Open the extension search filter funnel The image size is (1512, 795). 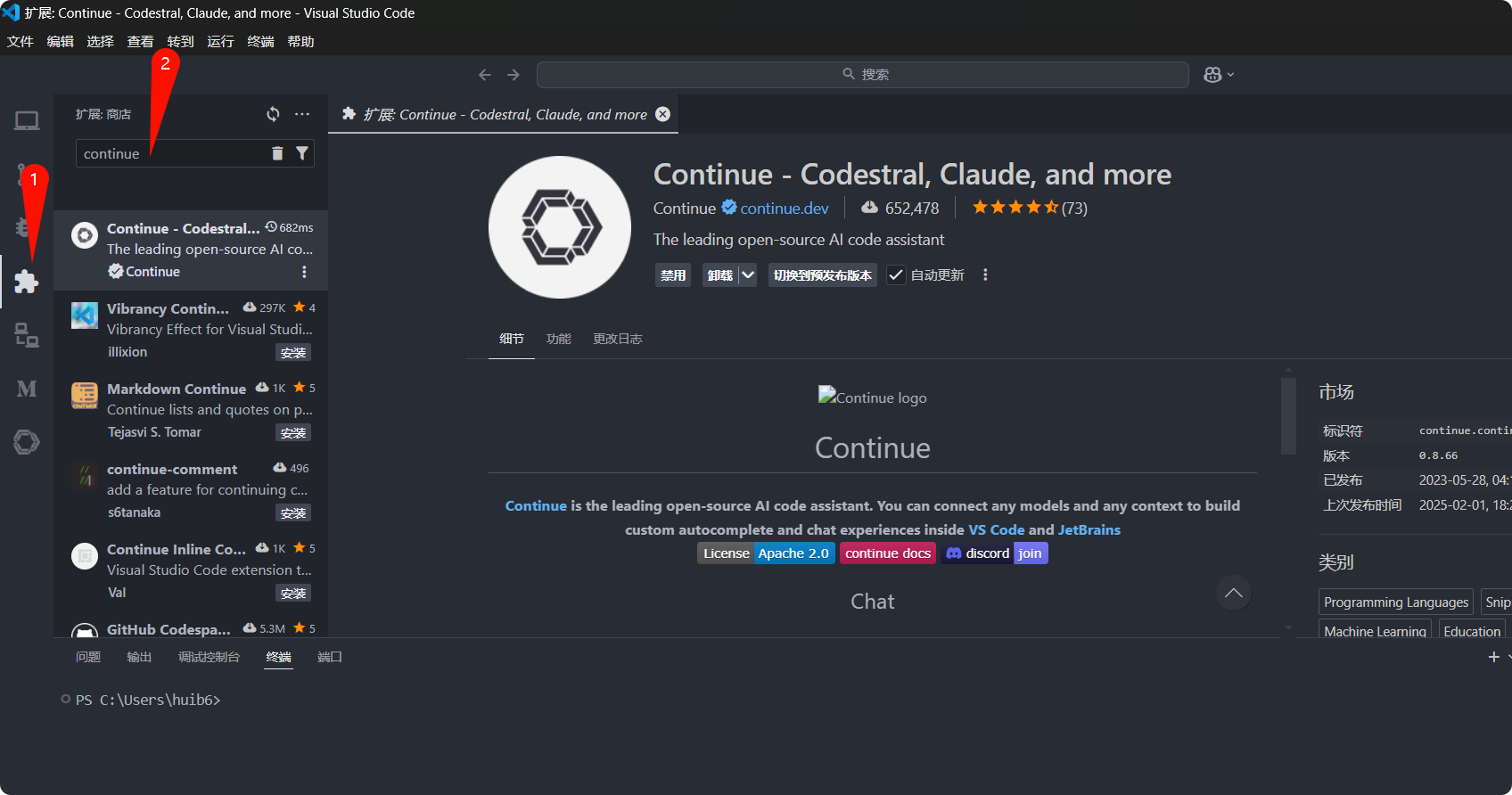click(x=302, y=153)
